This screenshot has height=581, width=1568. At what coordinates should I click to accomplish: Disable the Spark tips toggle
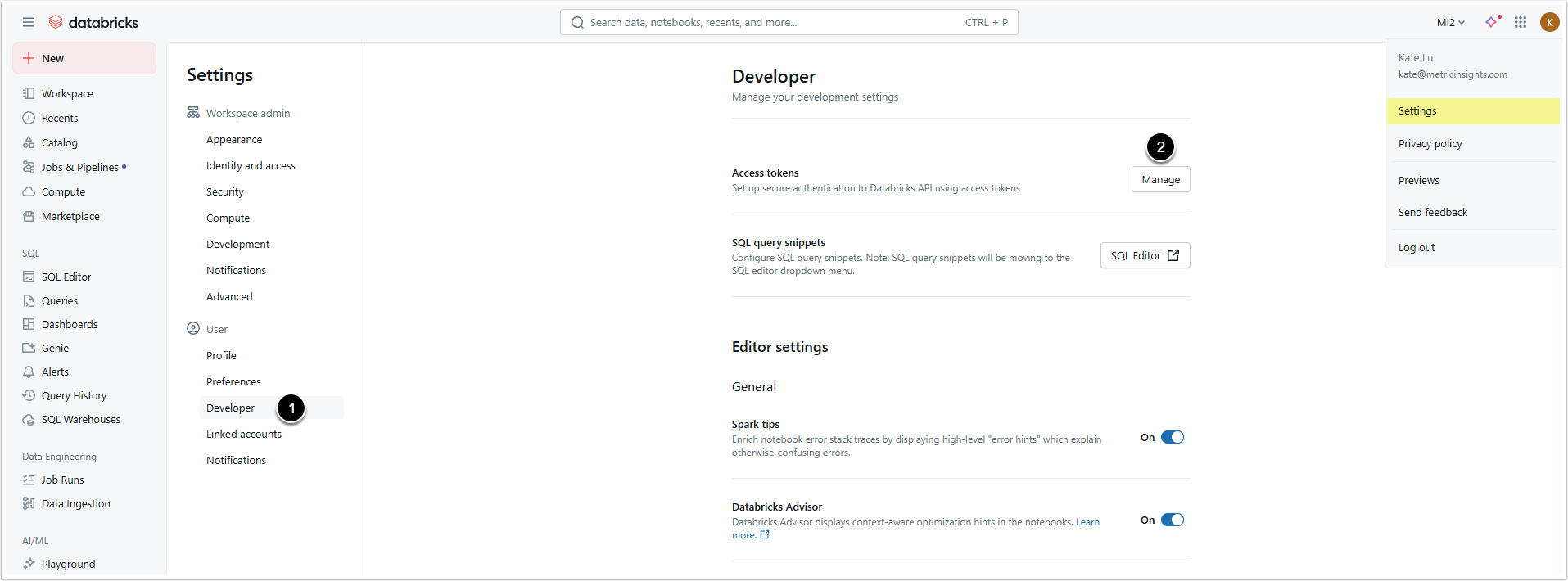[1173, 437]
